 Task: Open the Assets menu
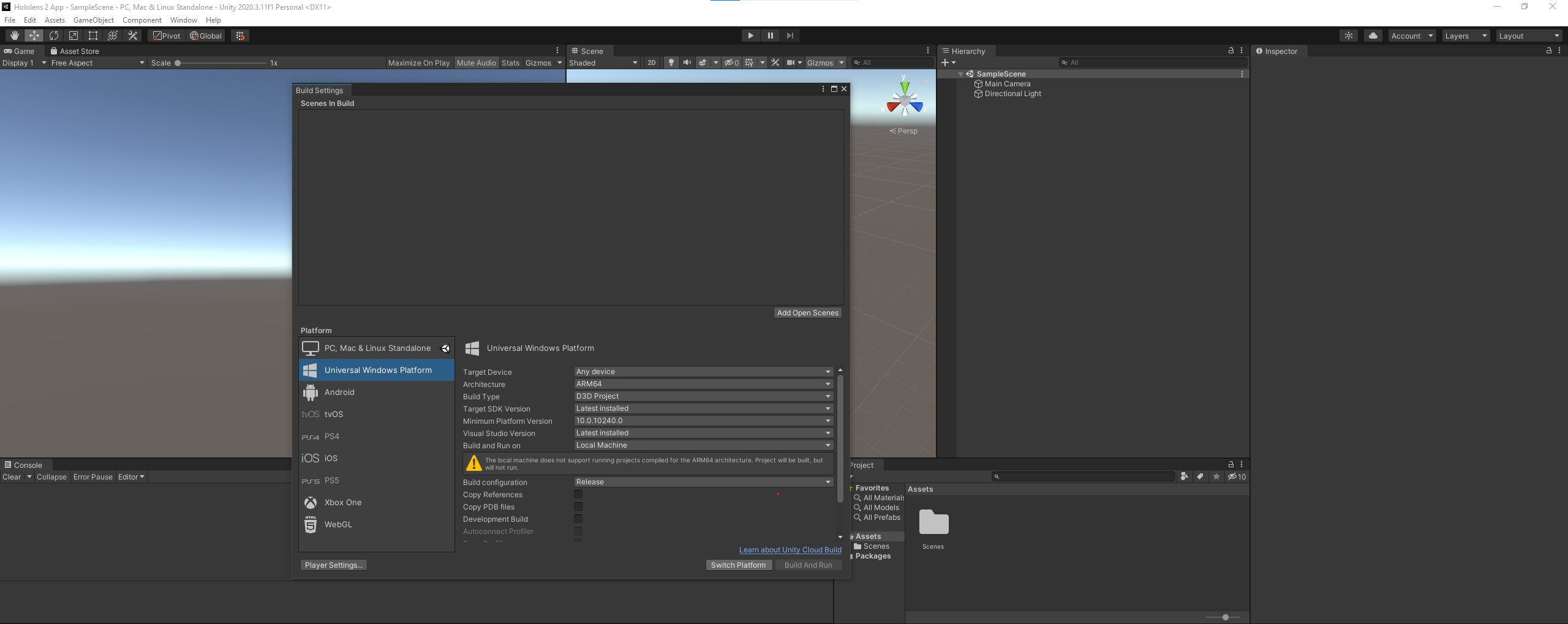click(55, 20)
